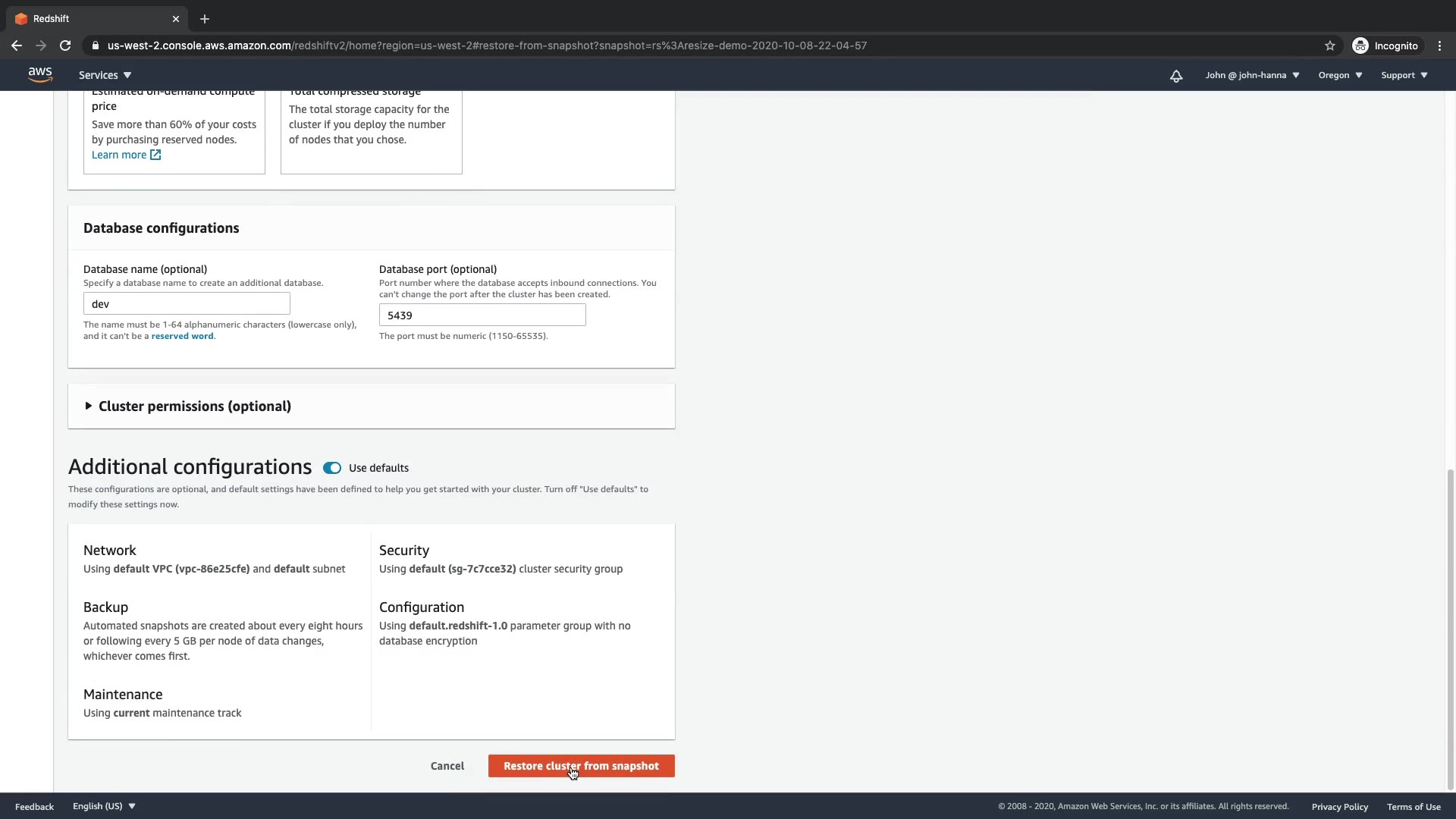Open a new browser tab with the plus icon

pos(205,19)
